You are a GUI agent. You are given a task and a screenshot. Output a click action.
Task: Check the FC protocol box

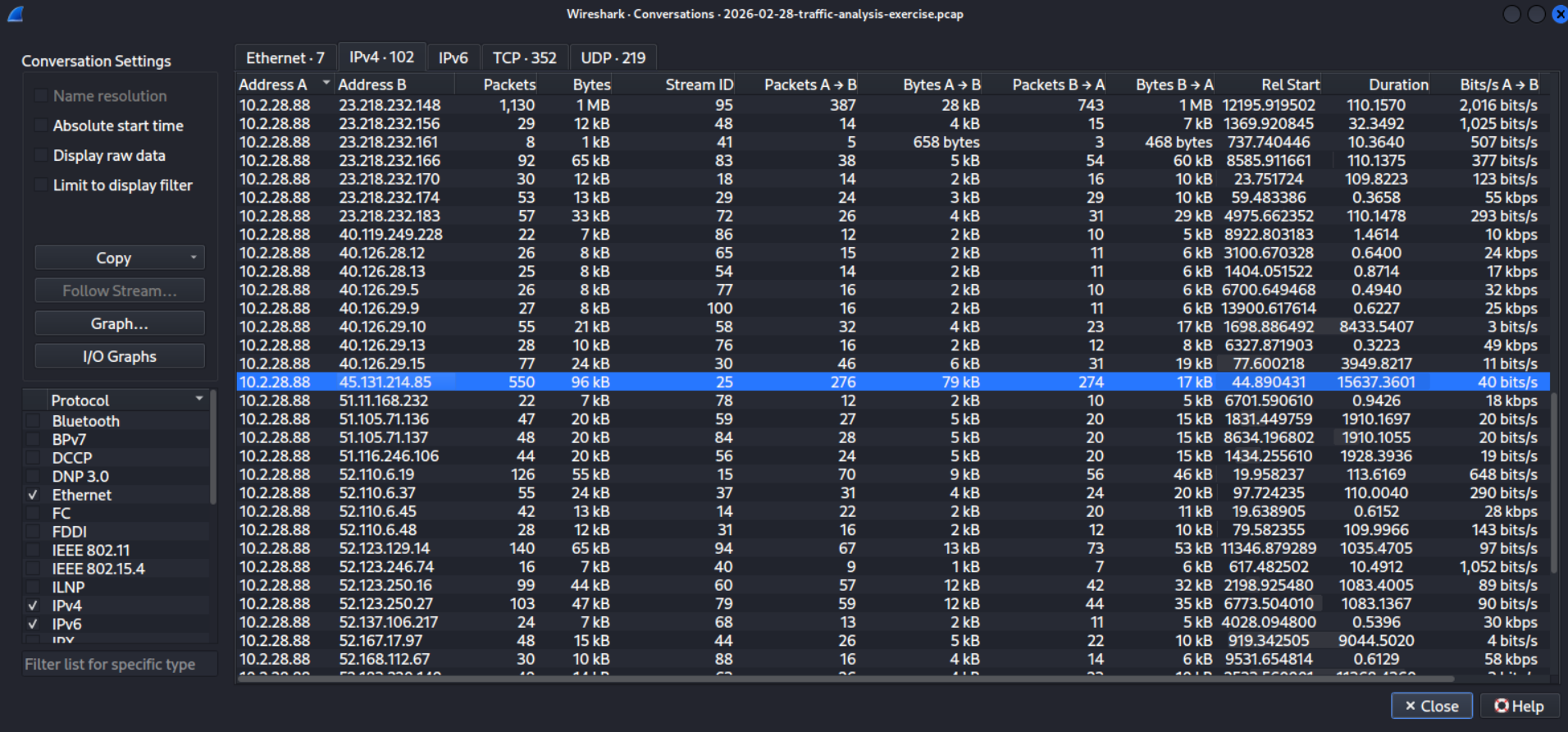[x=33, y=513]
